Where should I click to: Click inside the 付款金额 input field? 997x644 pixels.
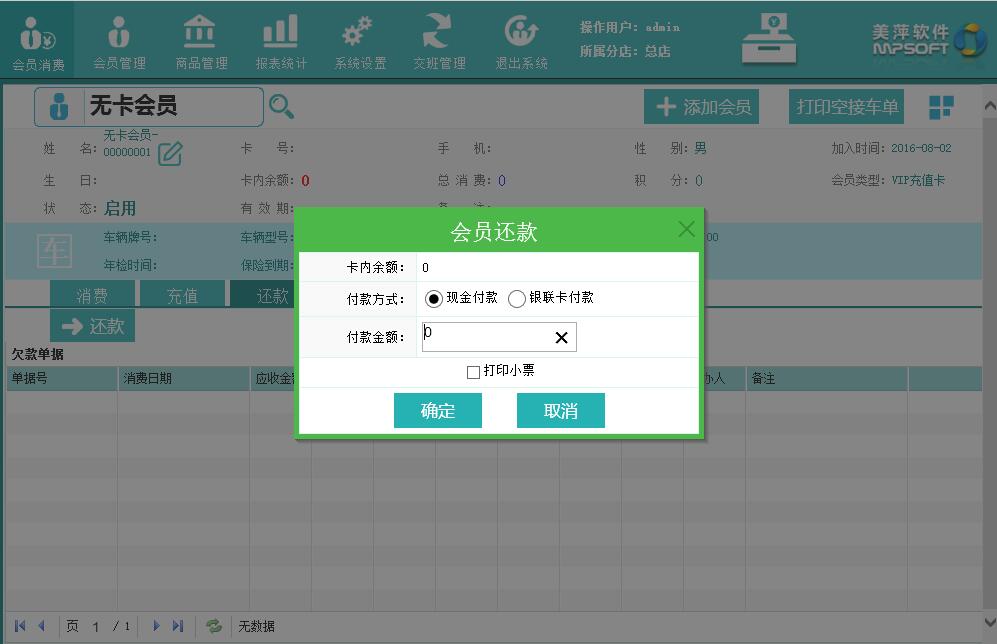click(x=485, y=338)
